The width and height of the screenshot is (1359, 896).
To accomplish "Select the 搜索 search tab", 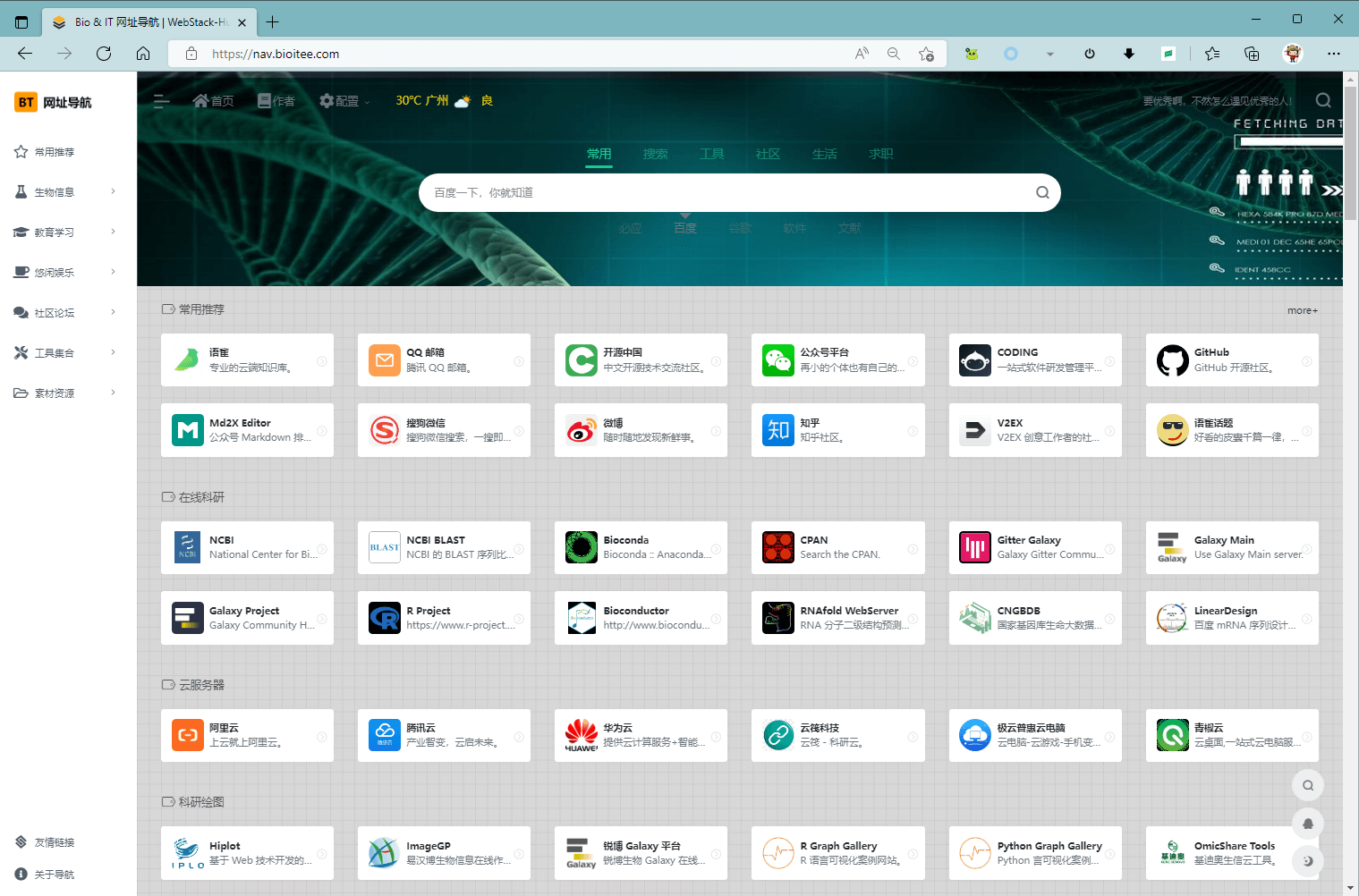I will coord(656,154).
